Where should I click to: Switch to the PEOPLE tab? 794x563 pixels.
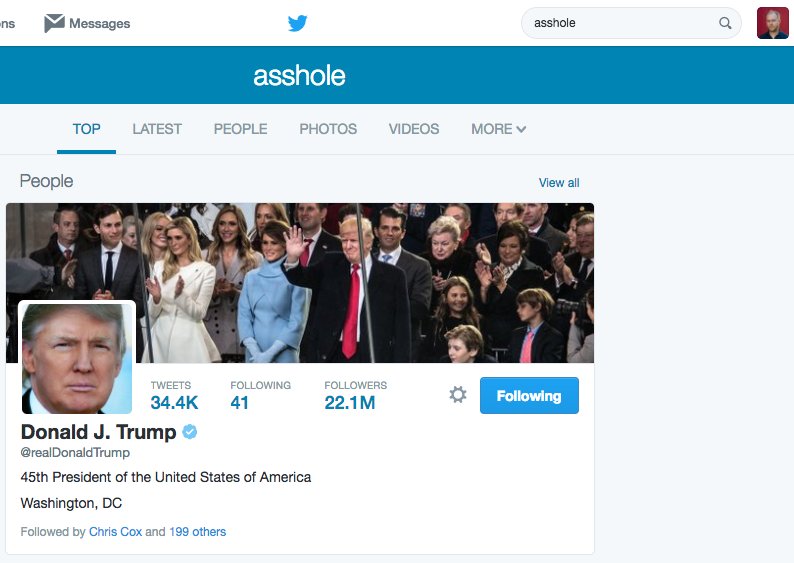241,129
